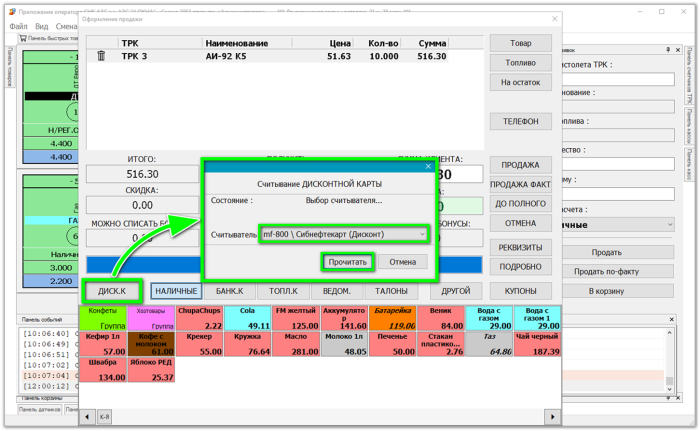The width and height of the screenshot is (700, 431).
Task: Click the ТЕЛЕФОН button
Action: coord(521,121)
